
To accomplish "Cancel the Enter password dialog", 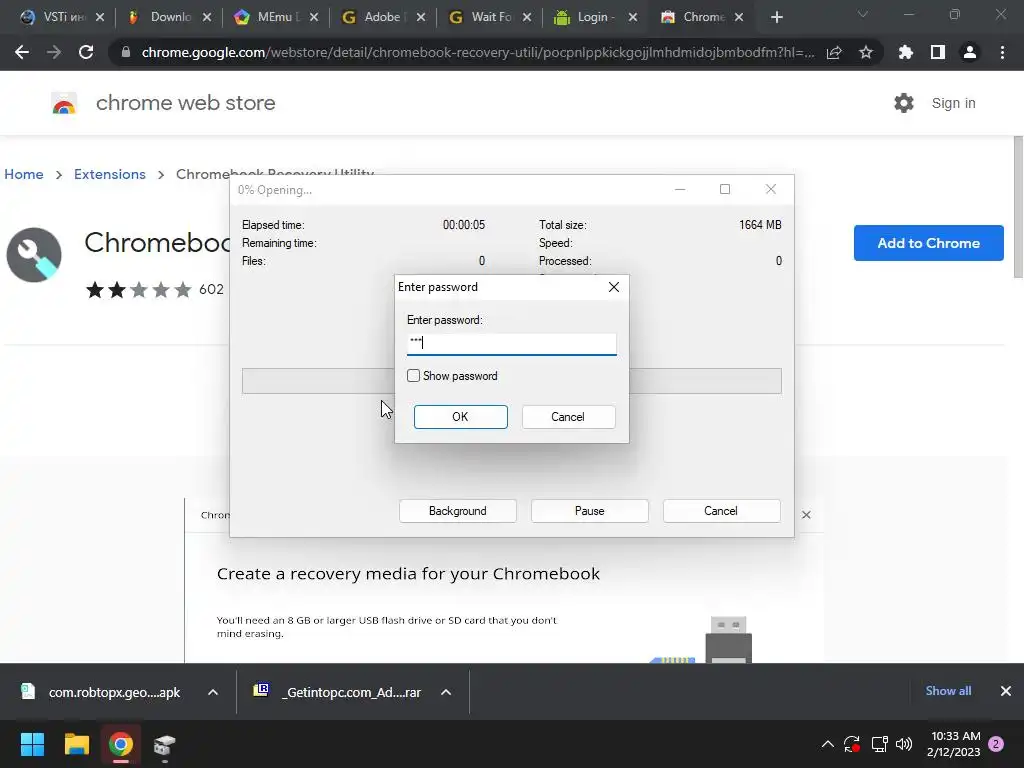I will (x=568, y=417).
